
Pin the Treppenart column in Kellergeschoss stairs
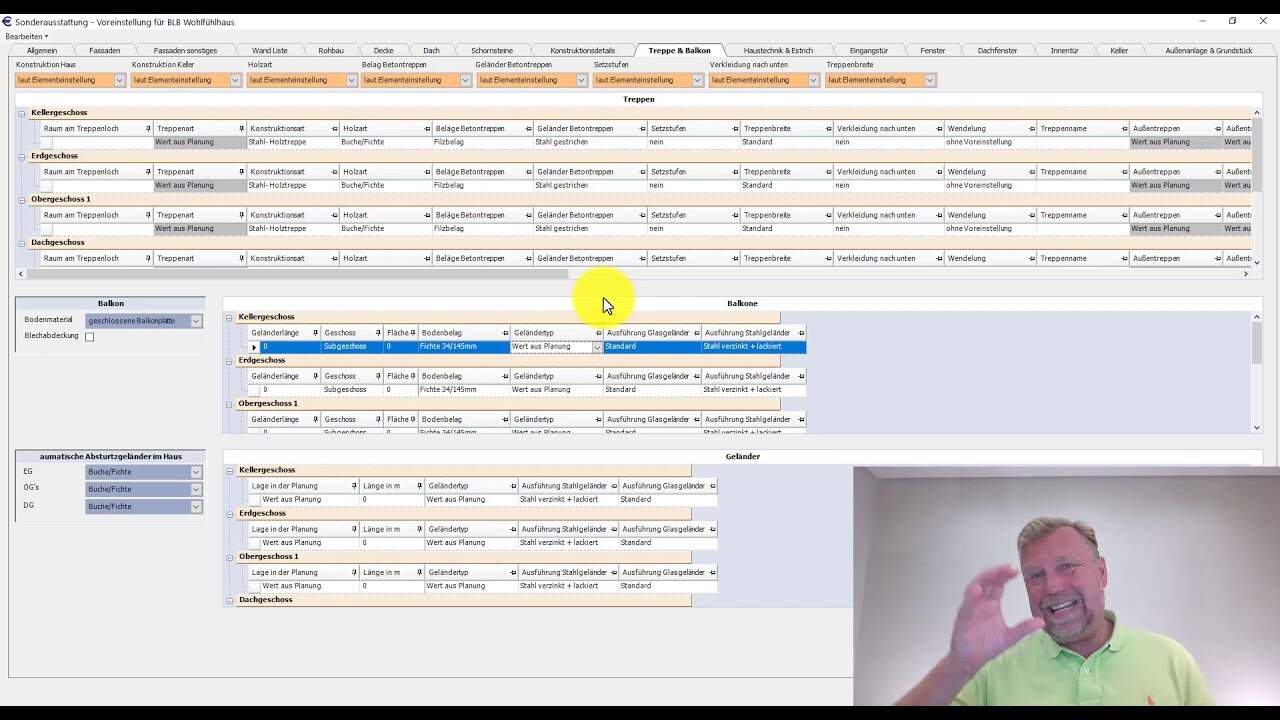[241, 129]
